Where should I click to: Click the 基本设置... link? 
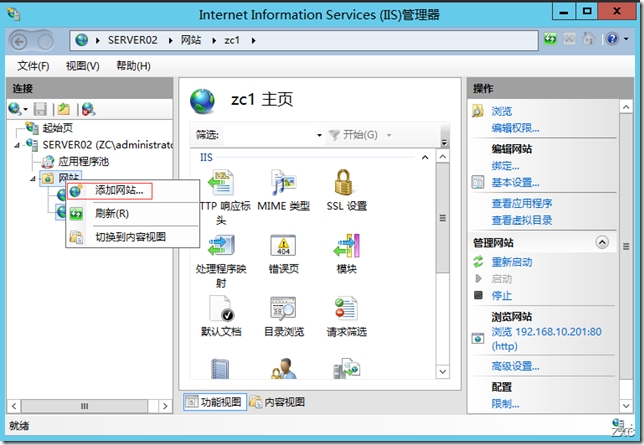tap(515, 182)
